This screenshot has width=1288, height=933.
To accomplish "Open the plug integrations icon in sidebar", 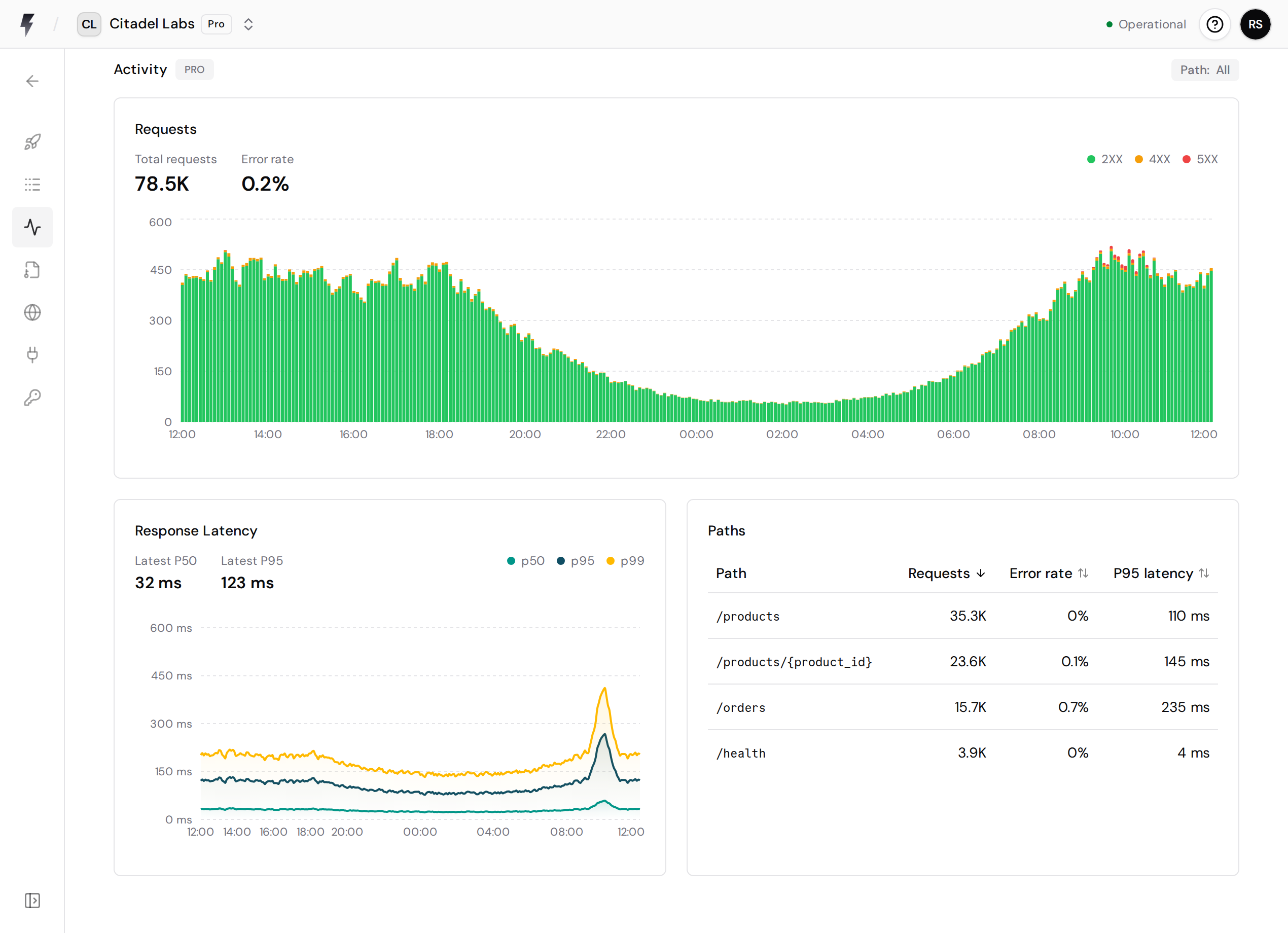I will (x=32, y=355).
